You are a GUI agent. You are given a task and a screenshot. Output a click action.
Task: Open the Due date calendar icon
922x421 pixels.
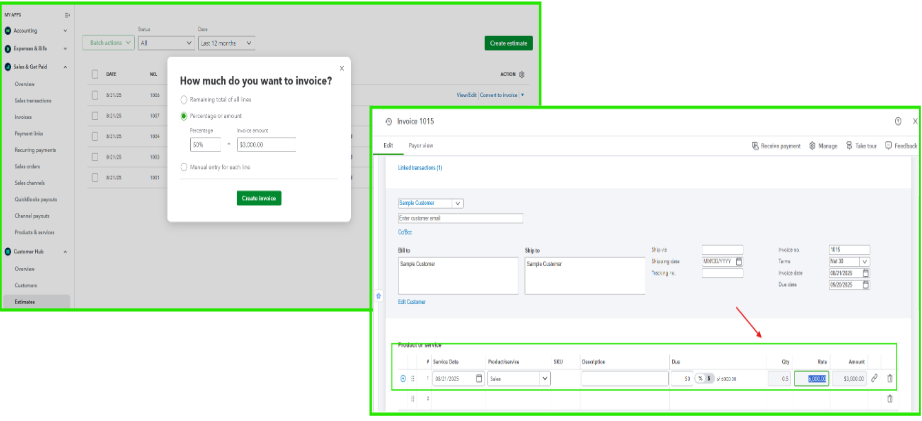[866, 285]
